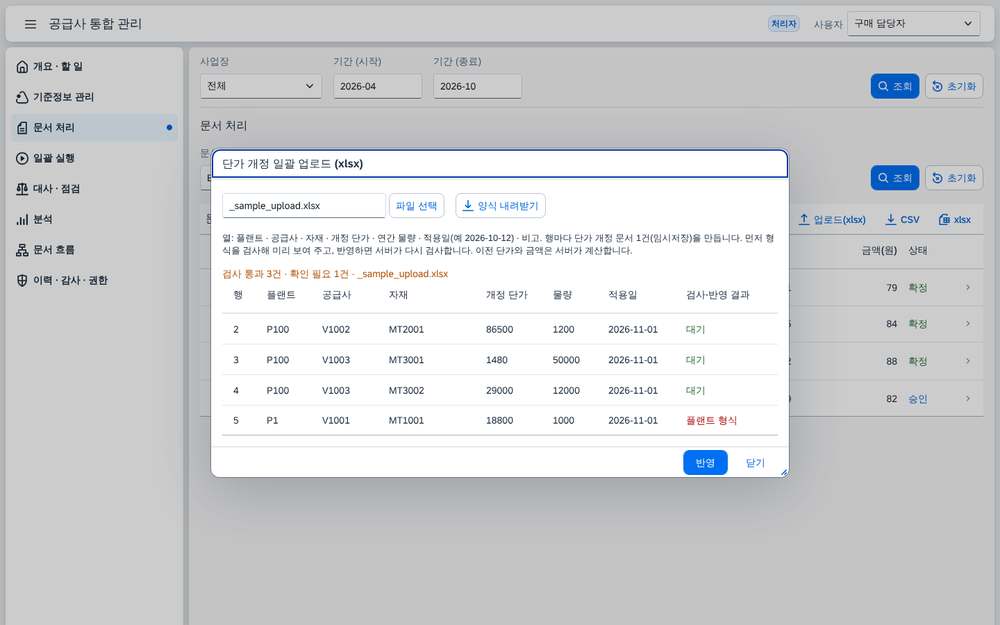Viewport: 1000px width, 625px height.
Task: Click the 문서 흐름 flow icon
Action: coord(22,250)
